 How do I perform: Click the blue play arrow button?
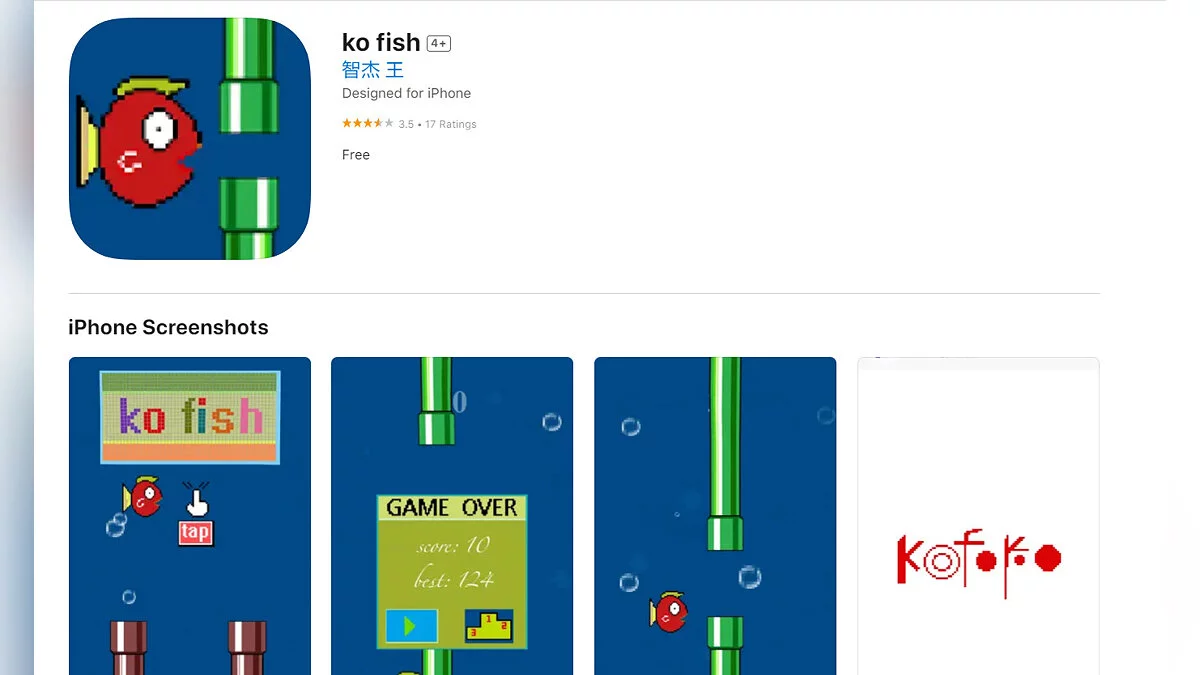pyautogui.click(x=412, y=626)
